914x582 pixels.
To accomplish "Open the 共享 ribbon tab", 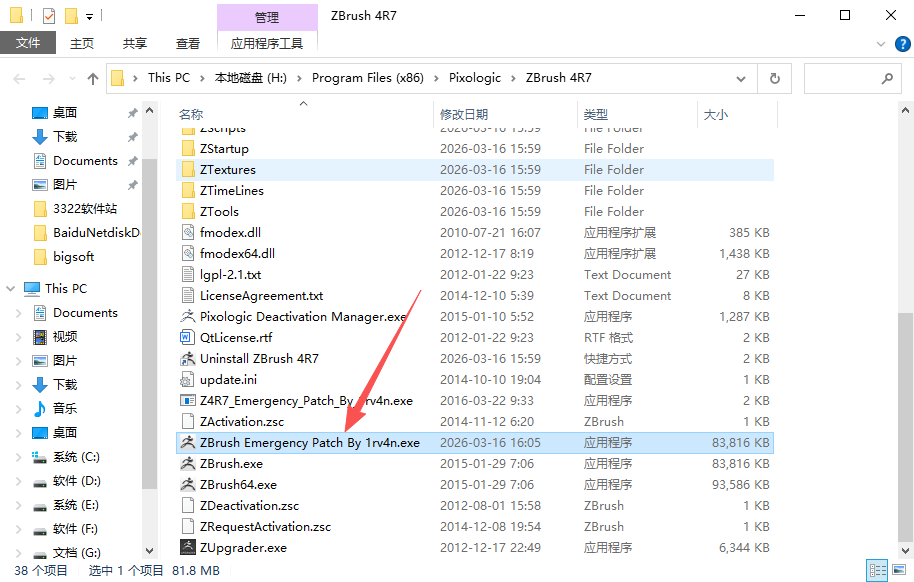I will coord(135,43).
